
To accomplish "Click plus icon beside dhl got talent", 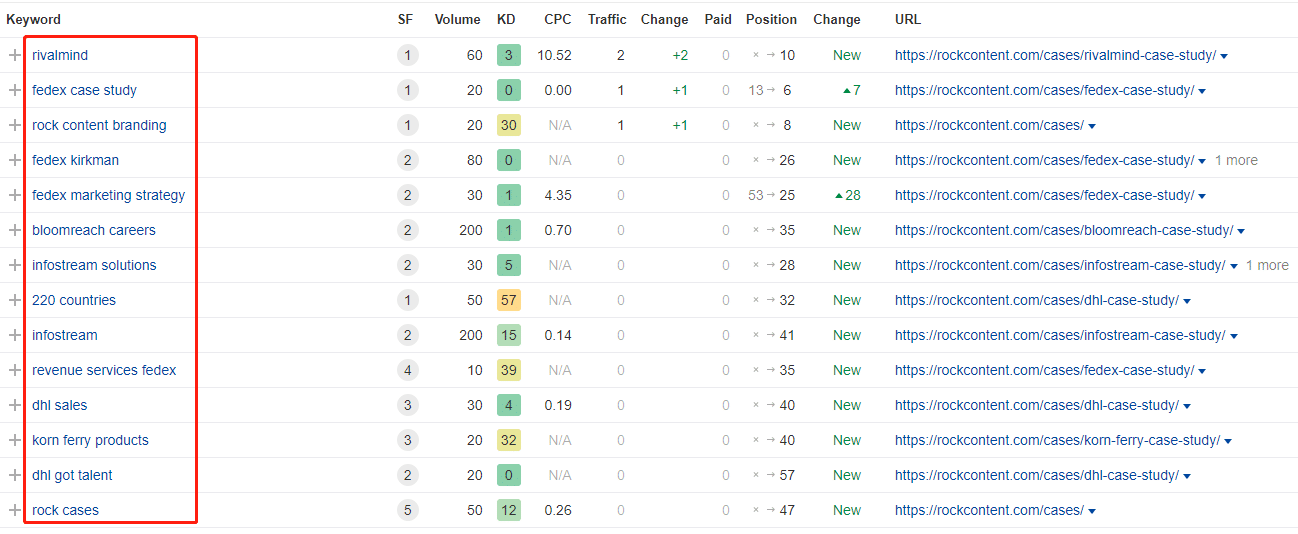I will (x=14, y=476).
